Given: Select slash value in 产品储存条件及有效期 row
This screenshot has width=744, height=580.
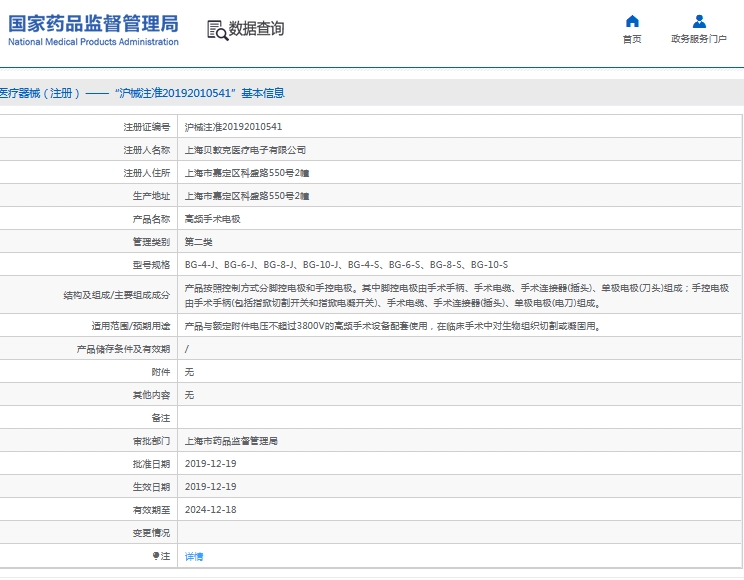Looking at the screenshot, I should tap(187, 349).
